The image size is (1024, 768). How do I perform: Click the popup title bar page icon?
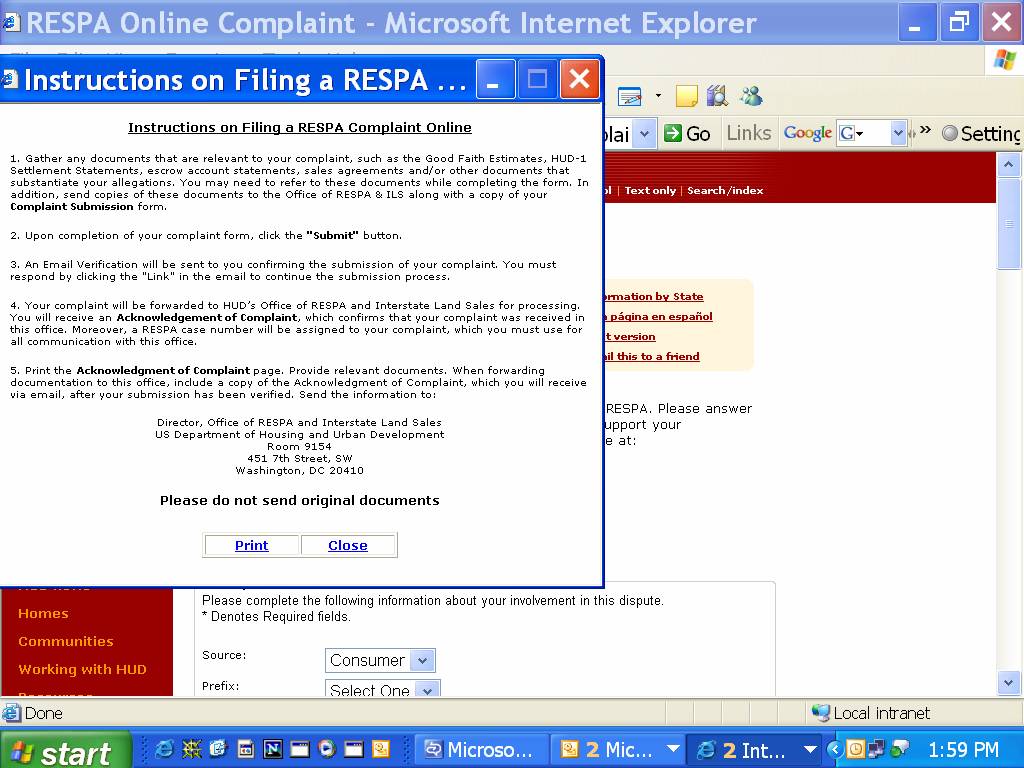pyautogui.click(x=10, y=79)
